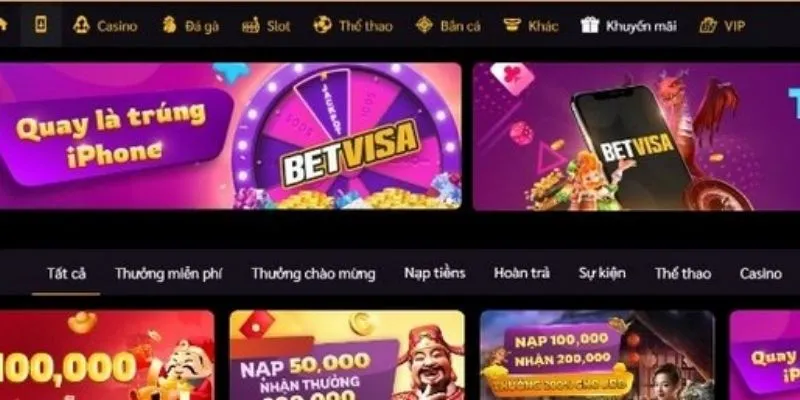The image size is (800, 400).
Task: Show the Sự kiện promotions tab
Action: tap(602, 273)
